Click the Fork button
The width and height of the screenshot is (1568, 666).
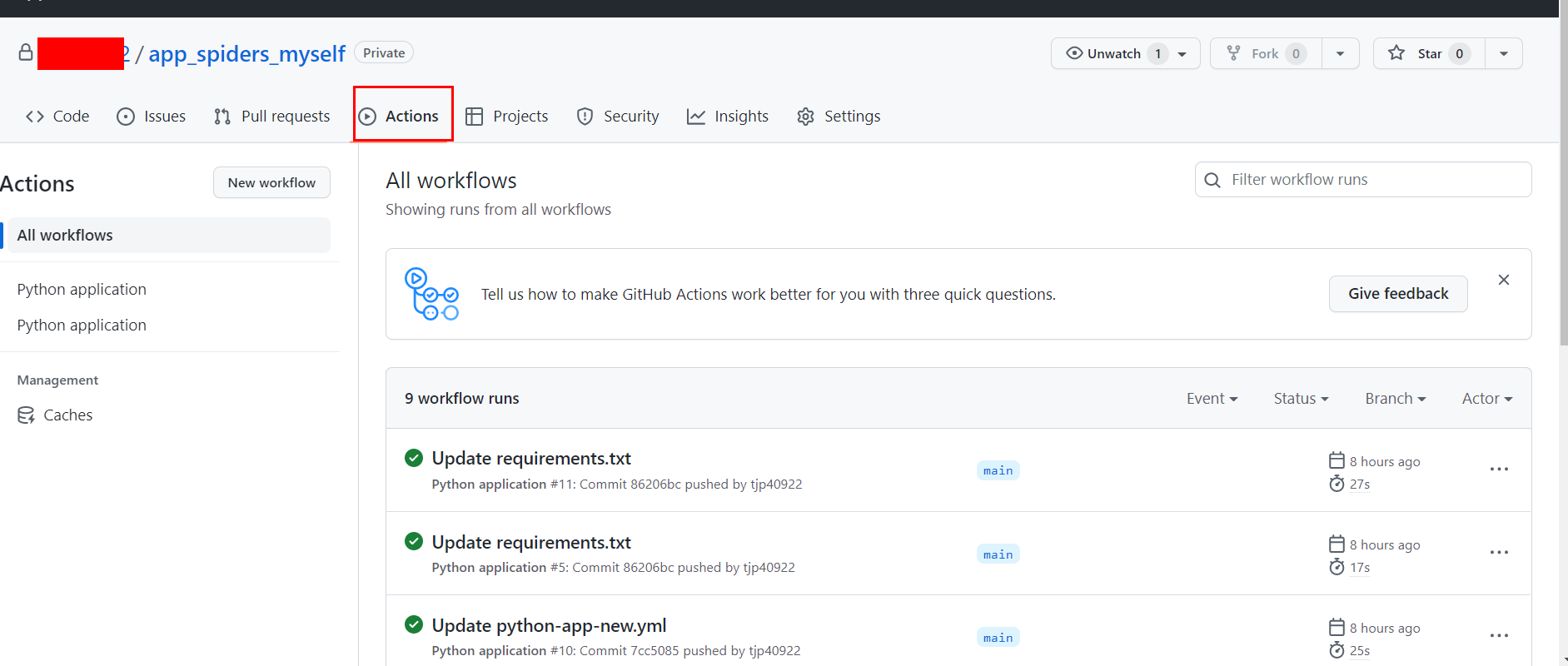(x=1266, y=53)
